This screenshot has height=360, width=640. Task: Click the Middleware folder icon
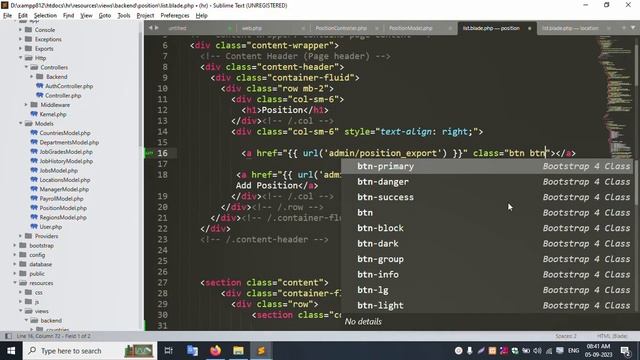(34, 105)
